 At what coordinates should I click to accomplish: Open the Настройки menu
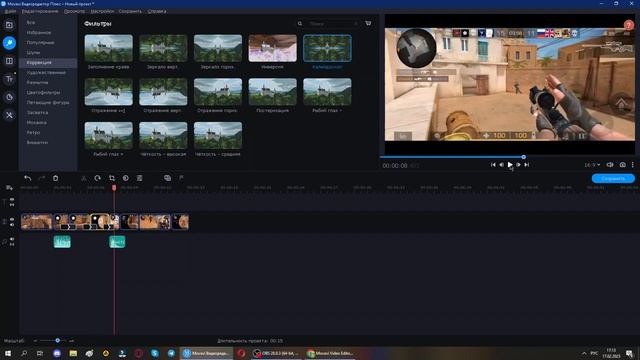102,11
